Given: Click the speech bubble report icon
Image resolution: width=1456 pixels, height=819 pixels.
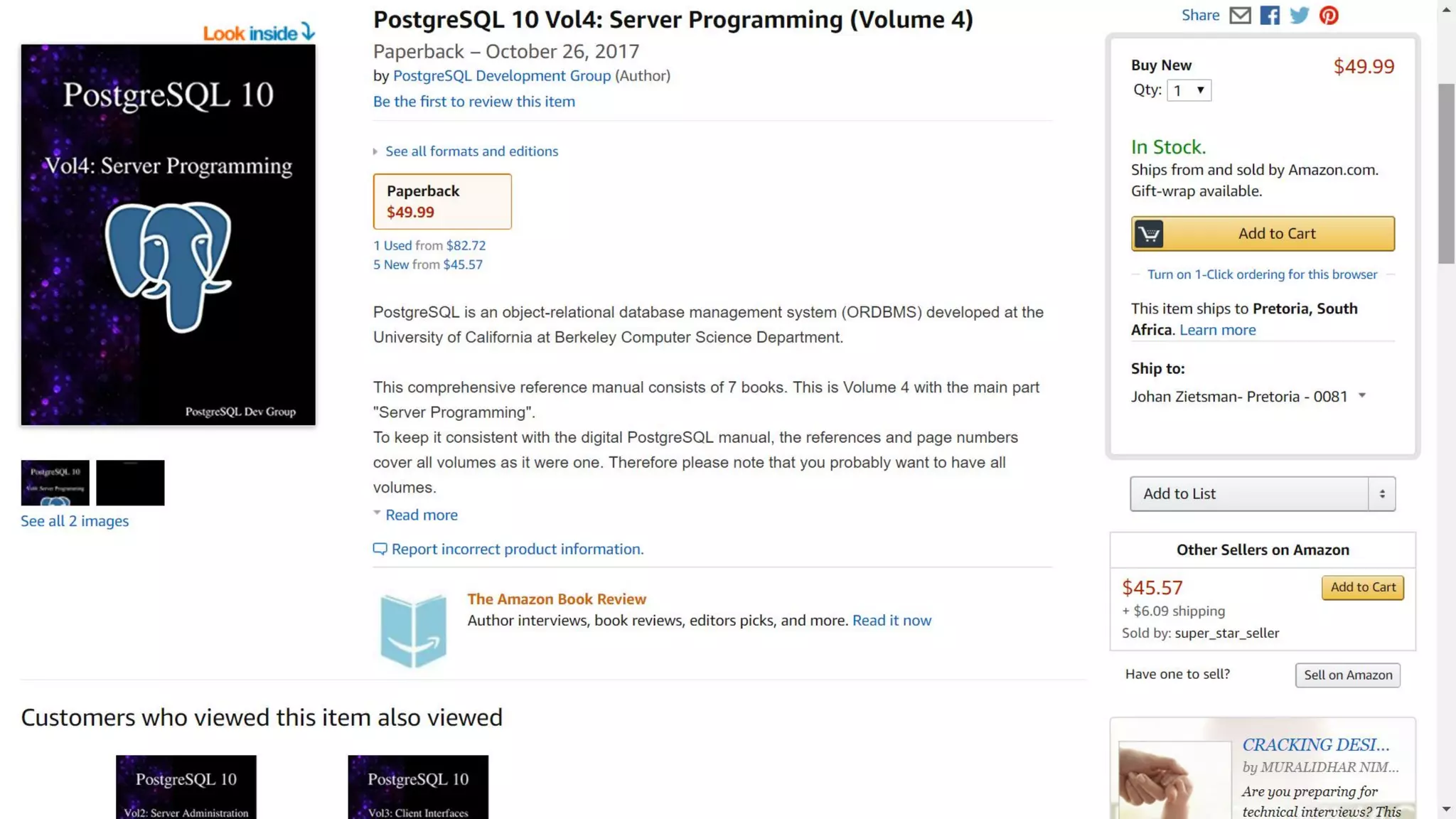Looking at the screenshot, I should [380, 549].
